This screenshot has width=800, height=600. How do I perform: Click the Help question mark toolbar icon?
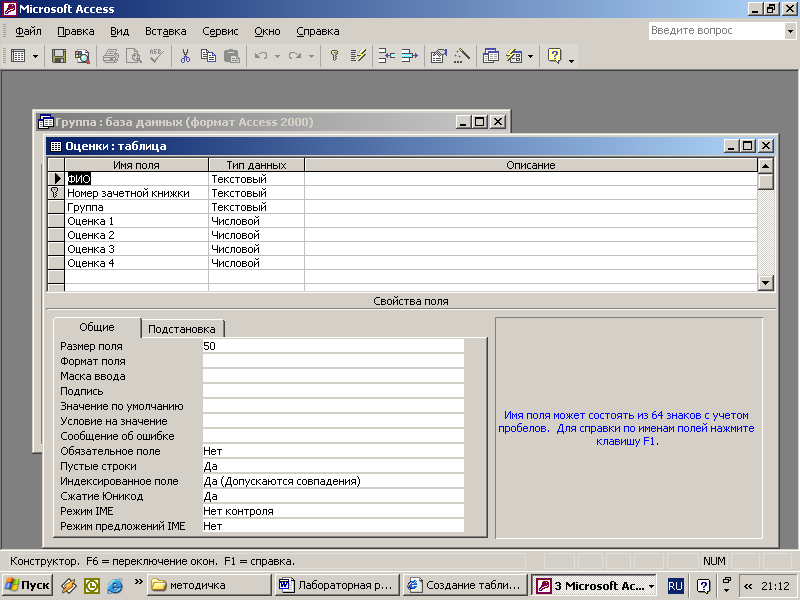click(x=555, y=56)
